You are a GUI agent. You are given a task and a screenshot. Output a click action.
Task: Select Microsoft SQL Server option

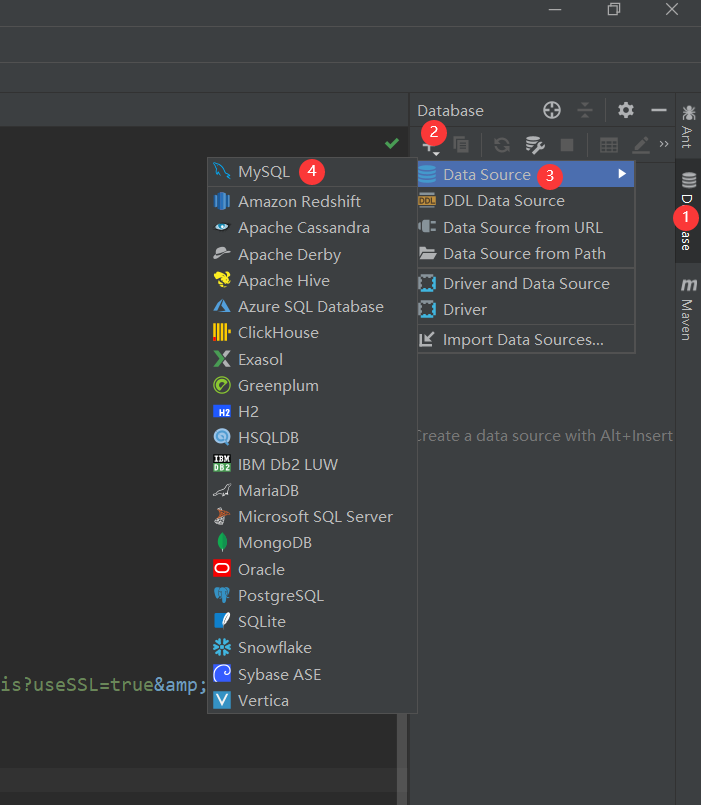312,516
